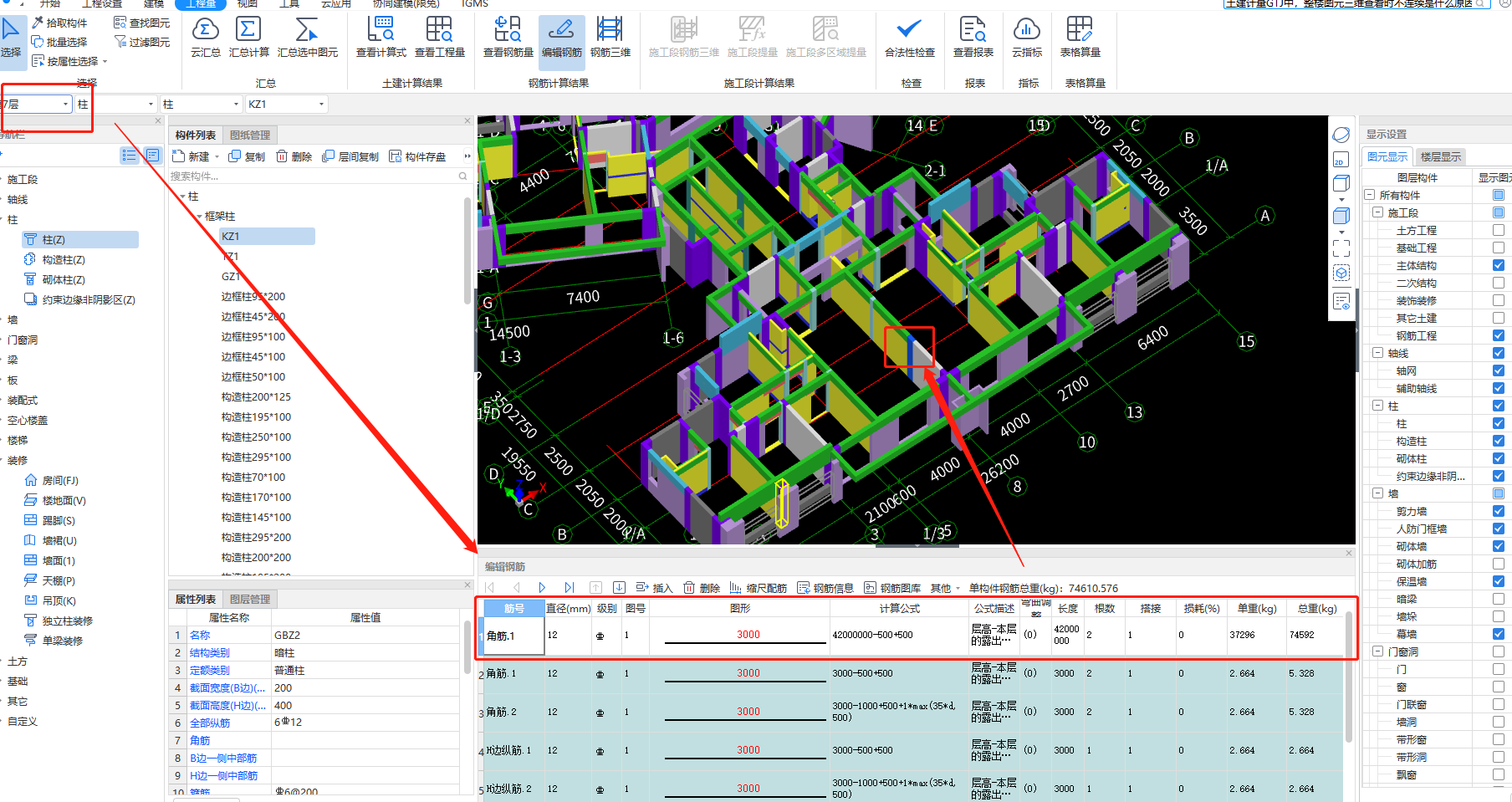
Task: Enable the 土方工程 display checkbox
Action: click(x=1499, y=230)
